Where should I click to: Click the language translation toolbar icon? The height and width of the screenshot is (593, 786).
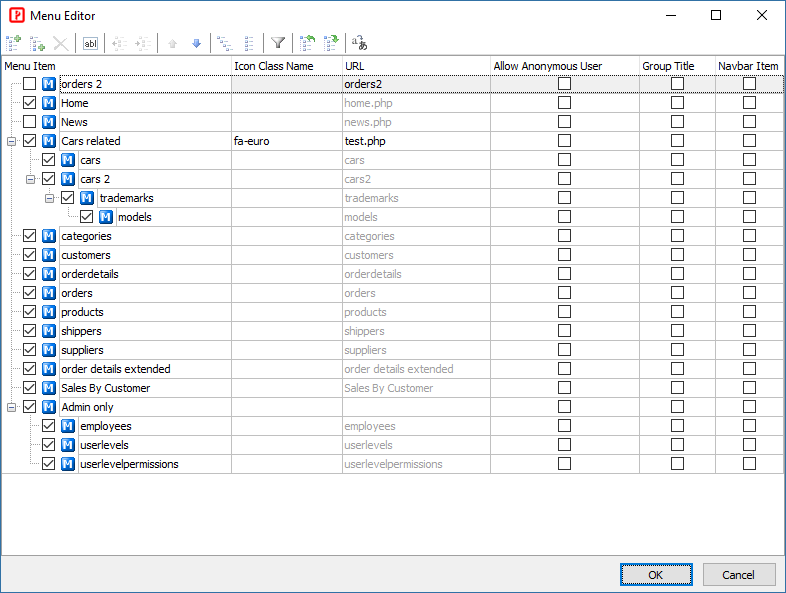point(359,43)
